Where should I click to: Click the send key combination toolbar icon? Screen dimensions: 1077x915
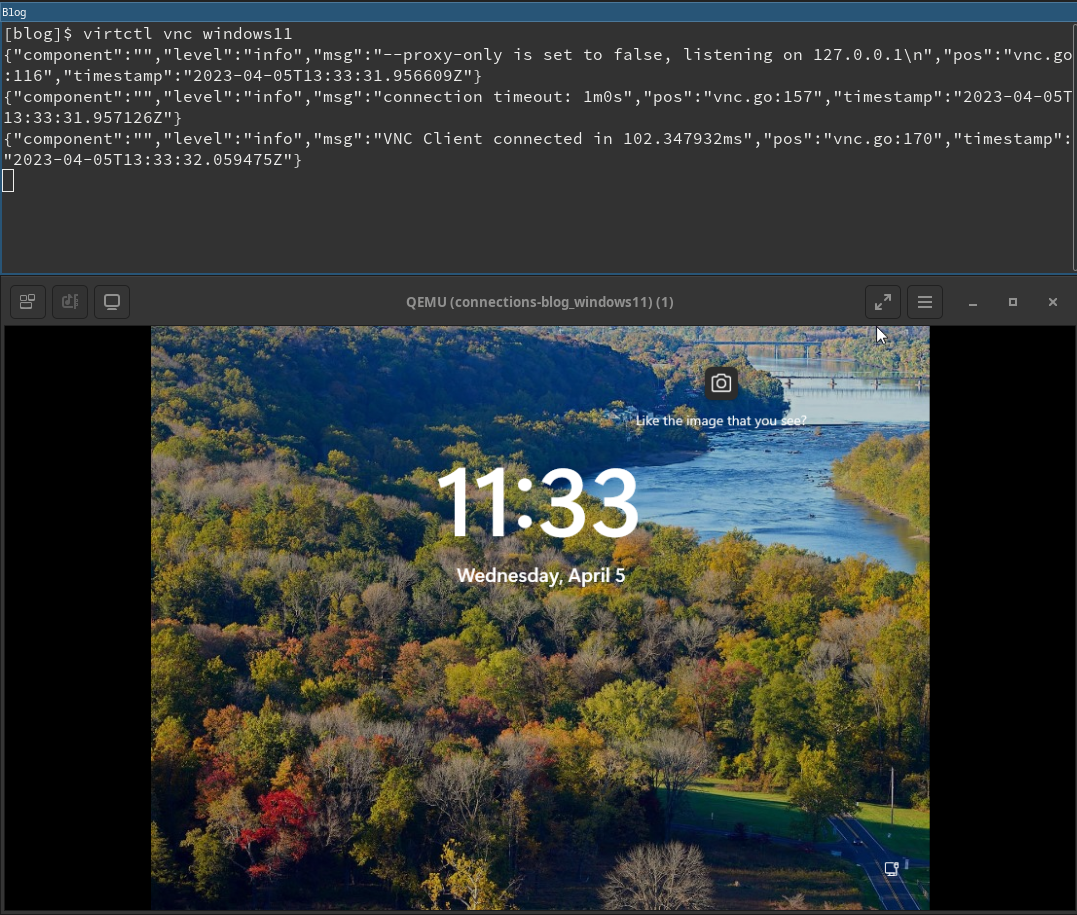(x=70, y=302)
